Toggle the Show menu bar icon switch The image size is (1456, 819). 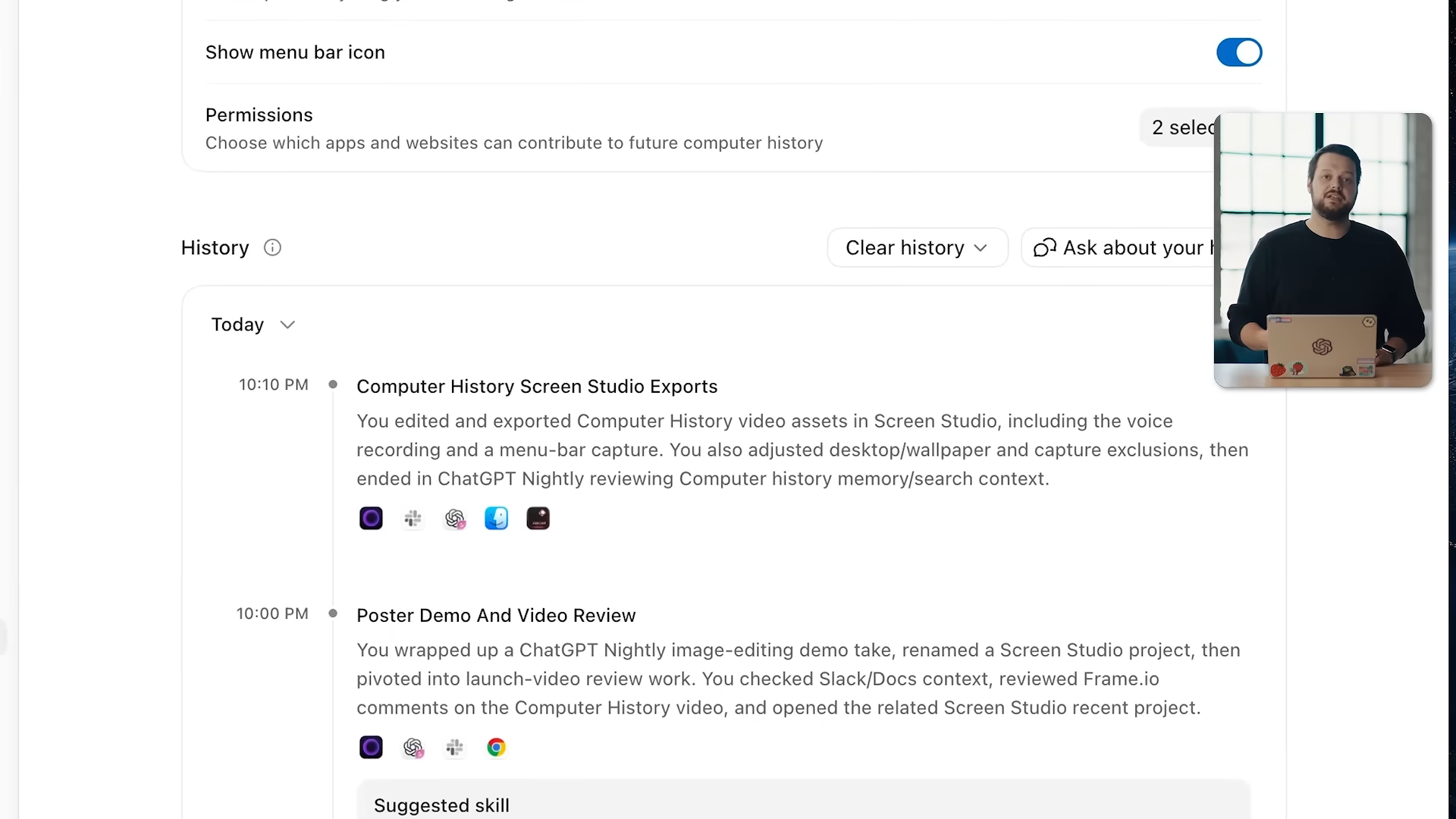pyautogui.click(x=1239, y=52)
